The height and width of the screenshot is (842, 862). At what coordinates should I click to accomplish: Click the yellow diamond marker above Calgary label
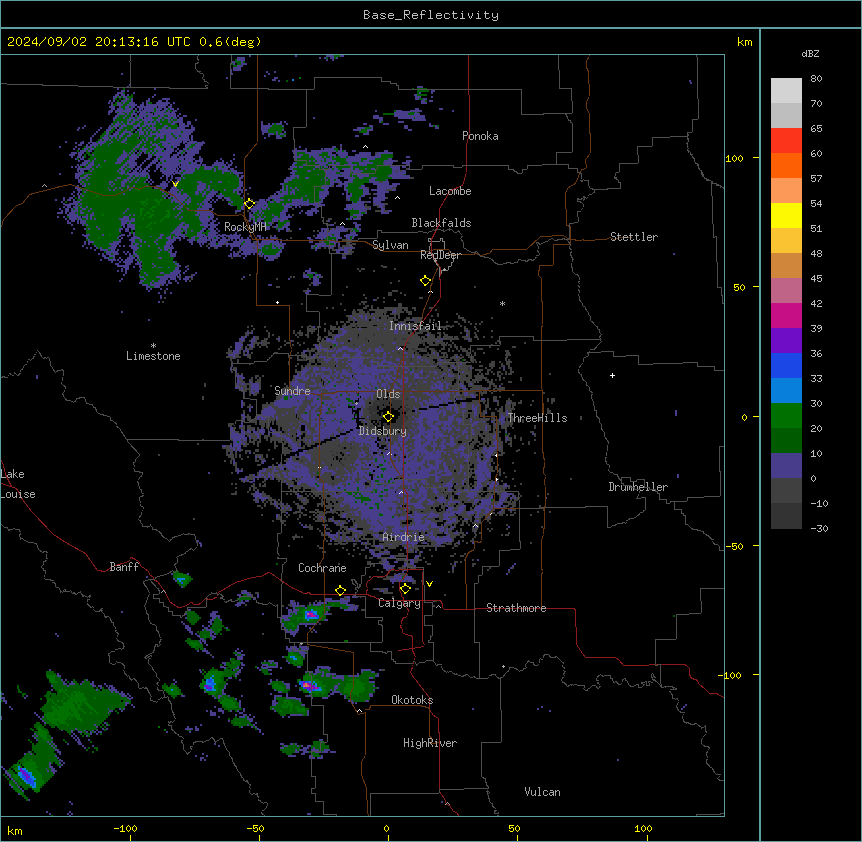pos(405,589)
